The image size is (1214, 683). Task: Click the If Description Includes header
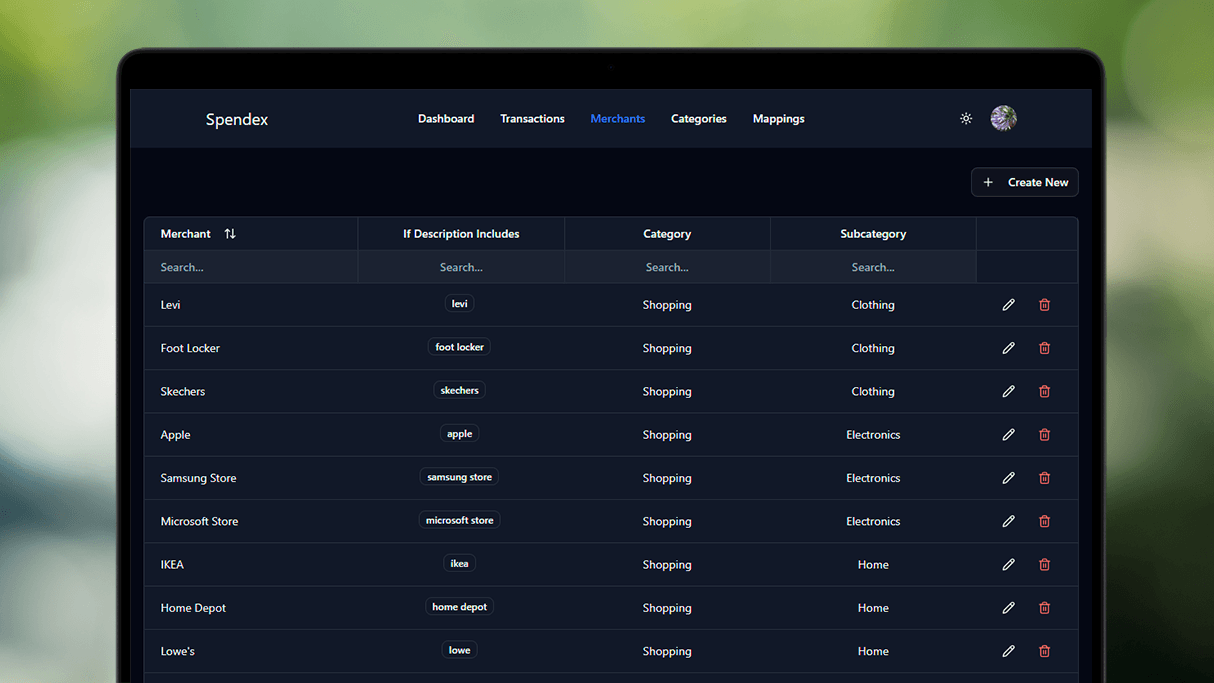pos(461,234)
